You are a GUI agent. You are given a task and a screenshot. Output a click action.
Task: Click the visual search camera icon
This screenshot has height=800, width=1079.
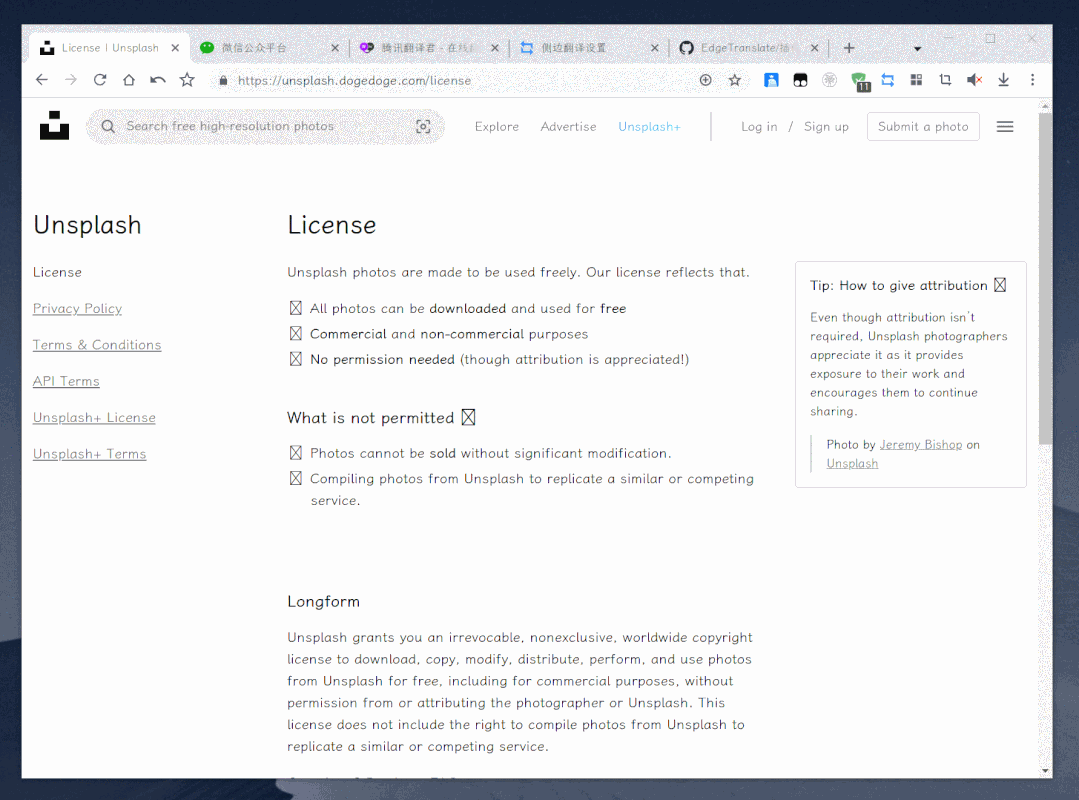tap(423, 127)
